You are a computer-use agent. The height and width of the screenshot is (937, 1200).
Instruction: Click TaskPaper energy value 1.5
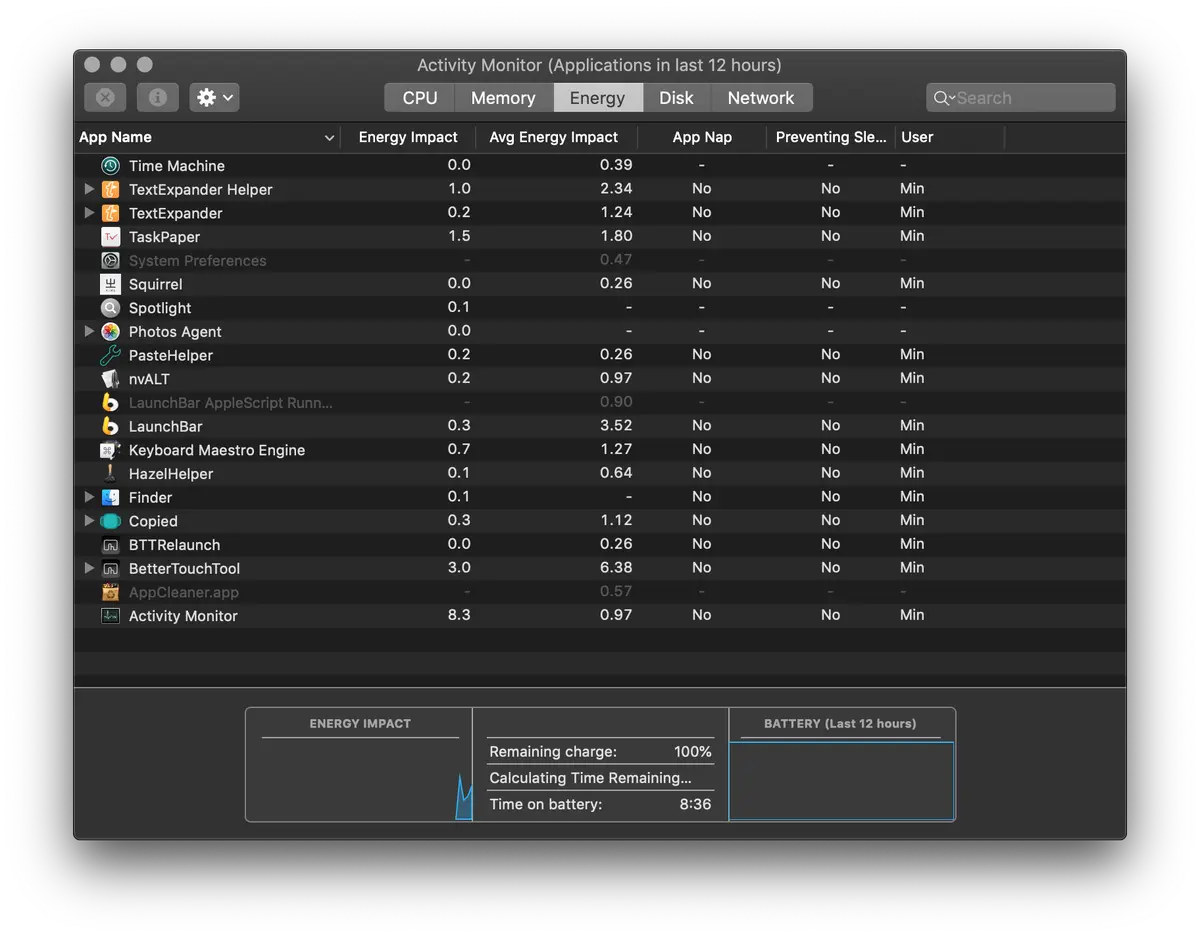click(459, 236)
